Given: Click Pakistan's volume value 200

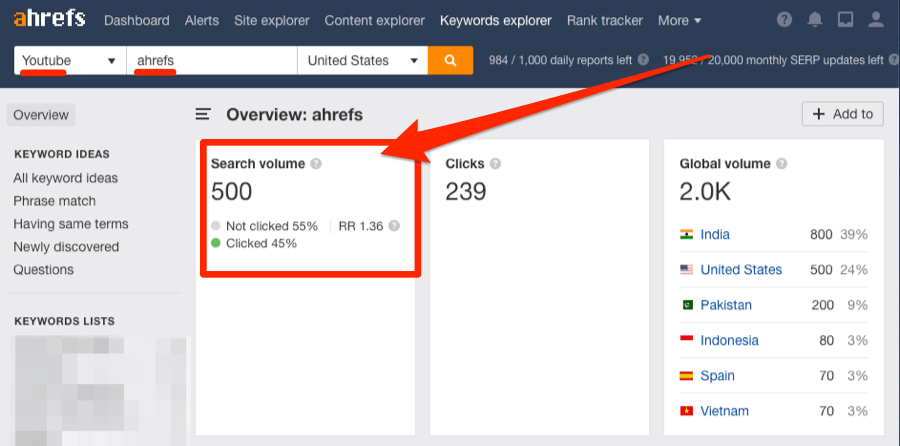Looking at the screenshot, I should click(823, 305).
